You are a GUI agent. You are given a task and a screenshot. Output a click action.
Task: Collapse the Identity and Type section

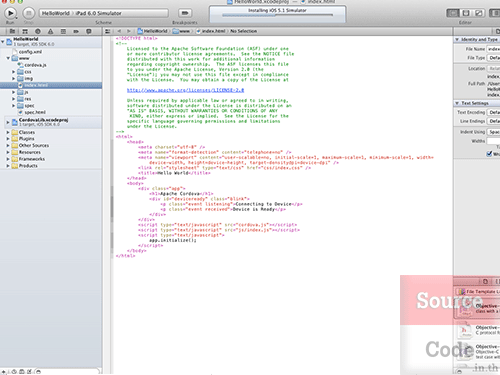pyautogui.click(x=457, y=39)
